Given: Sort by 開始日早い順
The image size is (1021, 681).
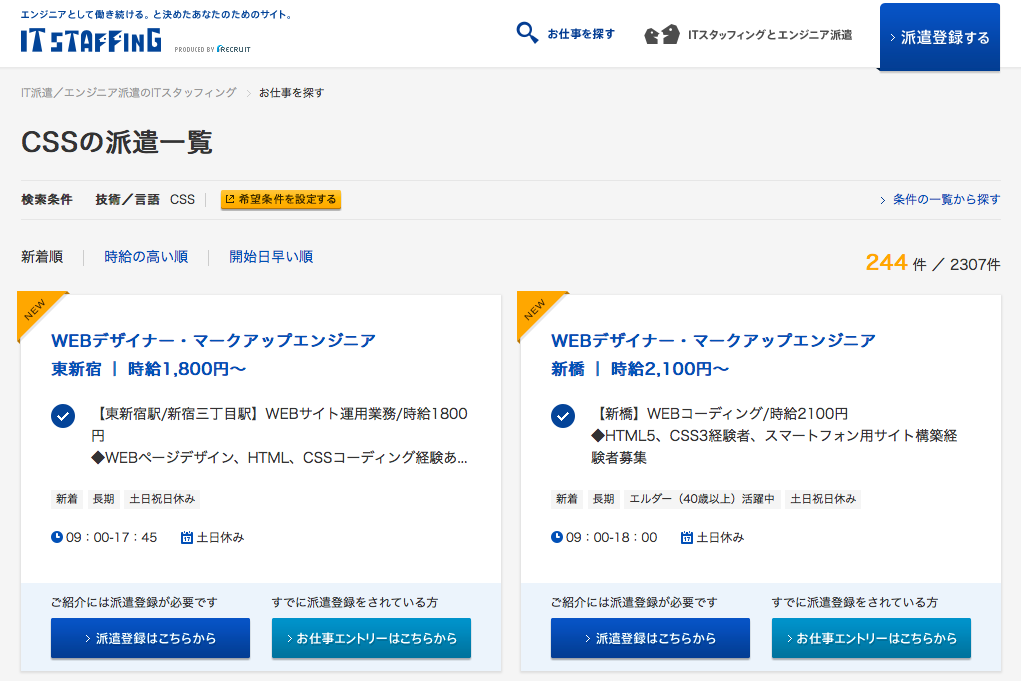Looking at the screenshot, I should click(x=271, y=257).
